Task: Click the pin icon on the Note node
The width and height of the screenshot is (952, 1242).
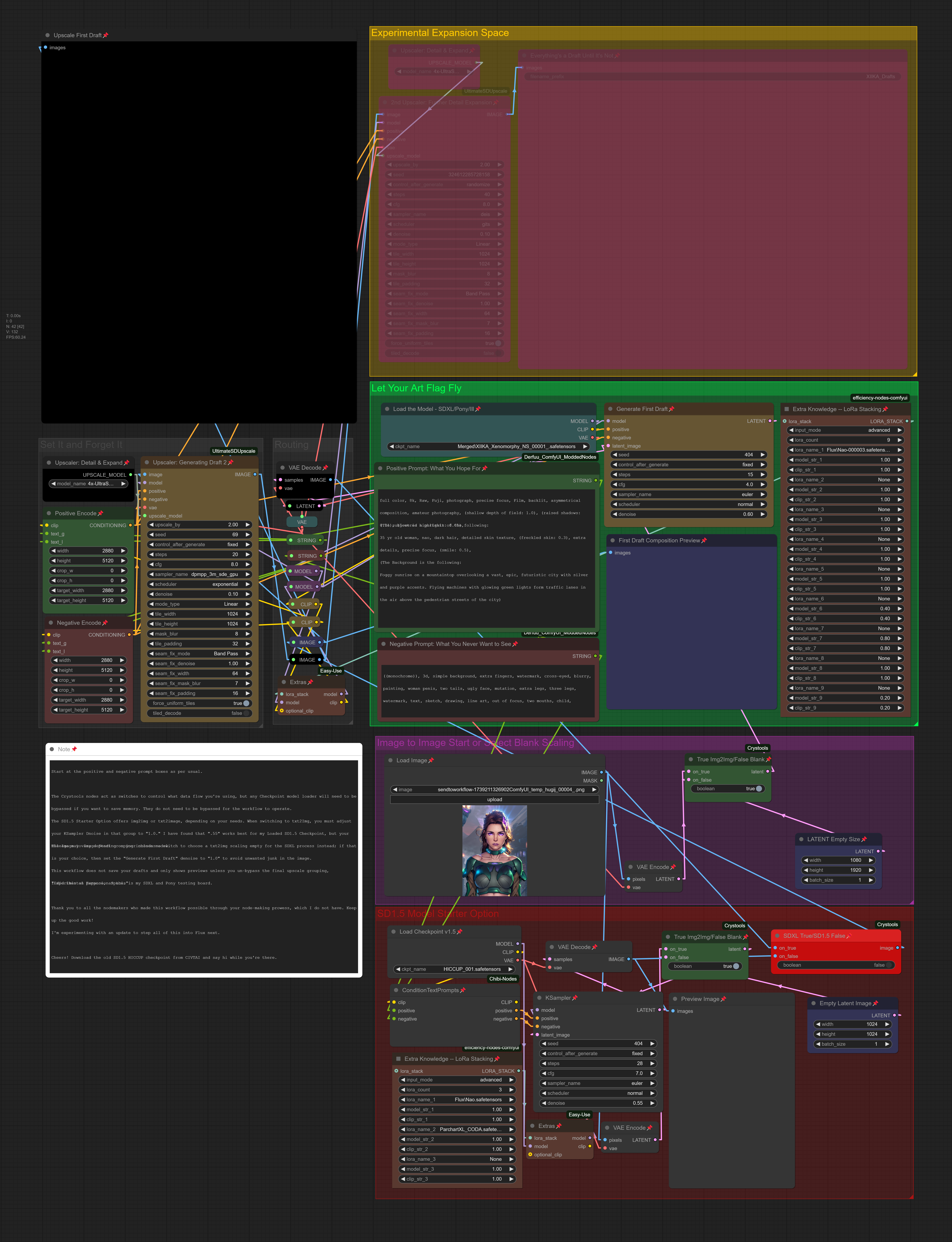Action: tap(74, 749)
